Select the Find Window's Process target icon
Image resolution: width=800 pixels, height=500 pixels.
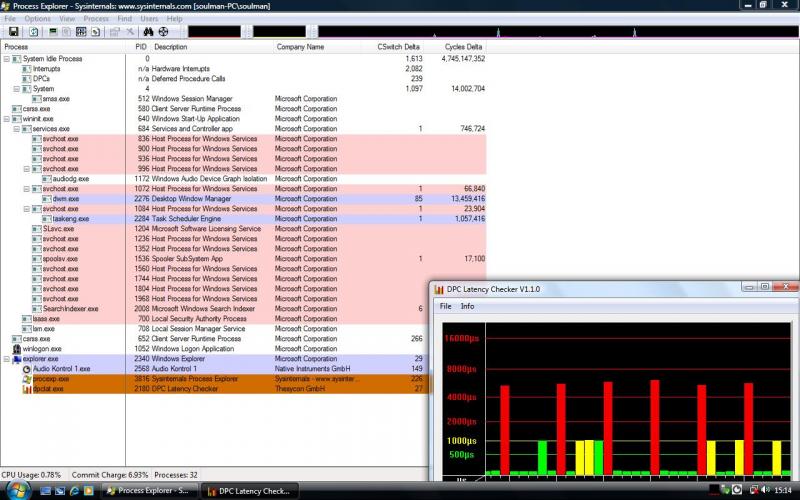(164, 32)
